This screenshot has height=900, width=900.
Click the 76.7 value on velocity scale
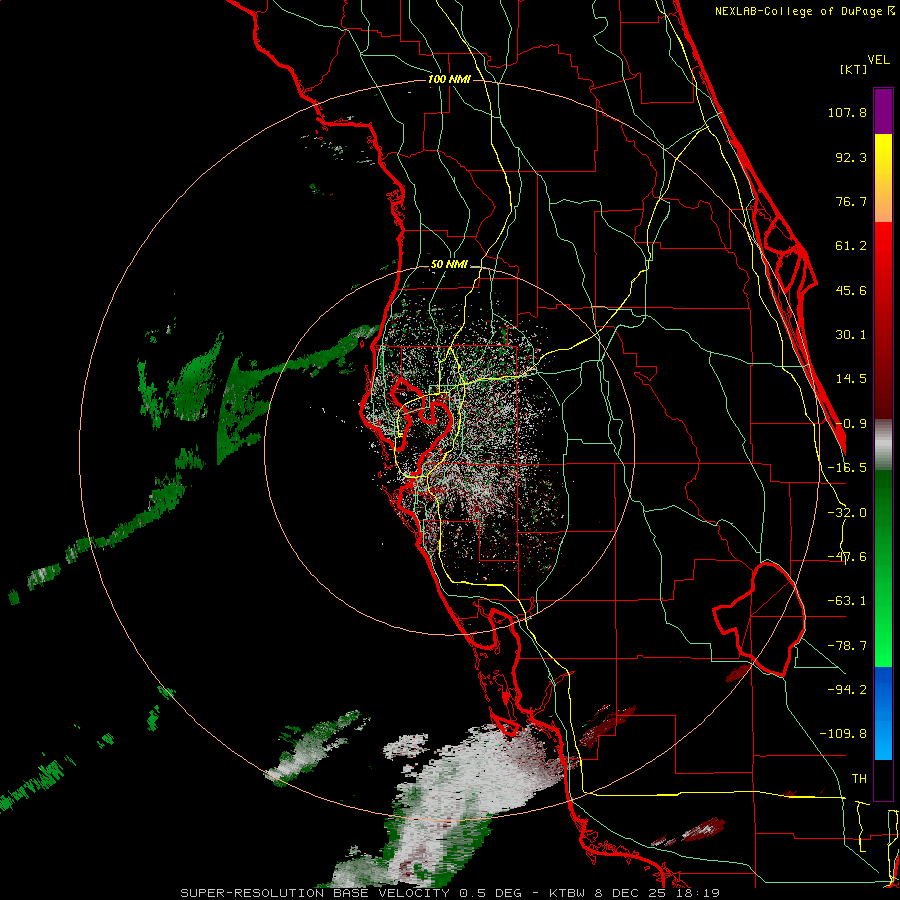tap(851, 201)
